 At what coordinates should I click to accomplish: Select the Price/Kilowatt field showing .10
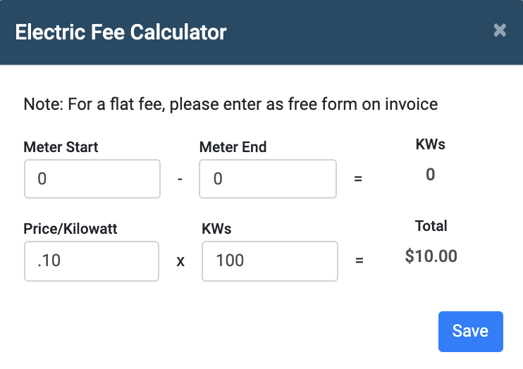point(91,261)
